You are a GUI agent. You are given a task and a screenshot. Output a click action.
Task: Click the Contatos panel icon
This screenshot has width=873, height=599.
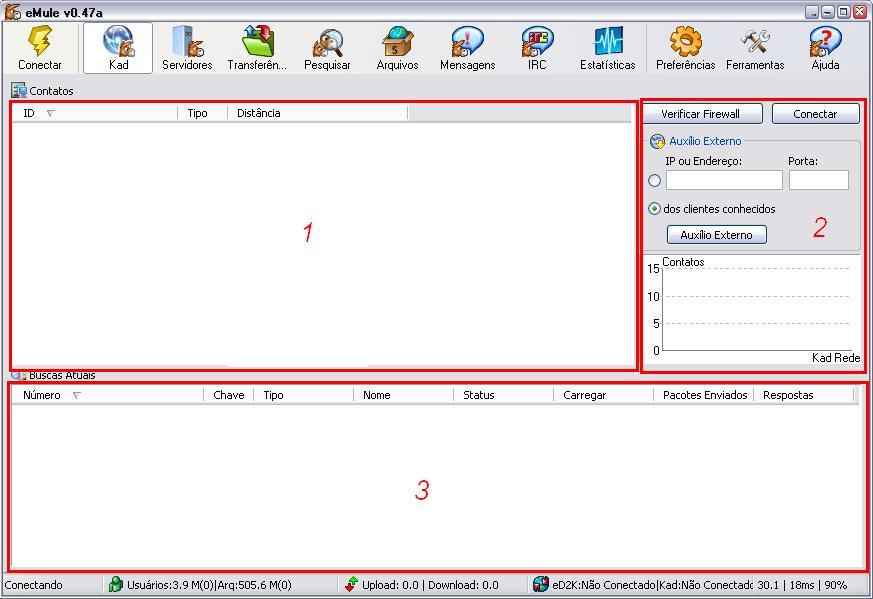(x=18, y=90)
